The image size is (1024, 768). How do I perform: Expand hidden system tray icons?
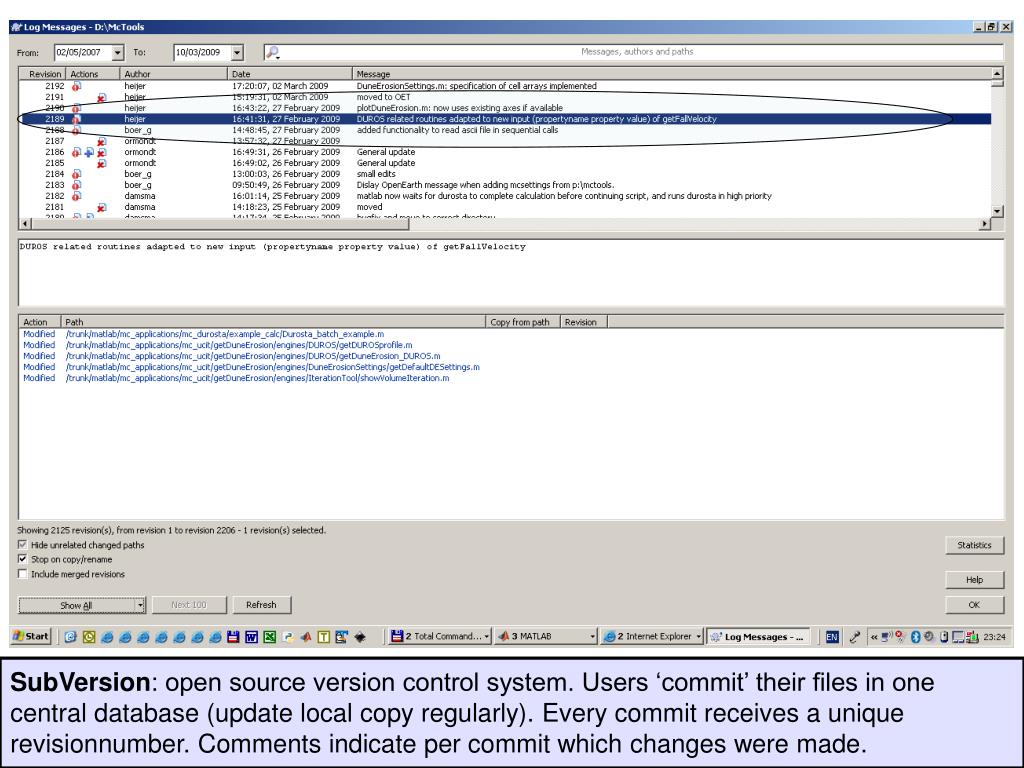[x=874, y=637]
